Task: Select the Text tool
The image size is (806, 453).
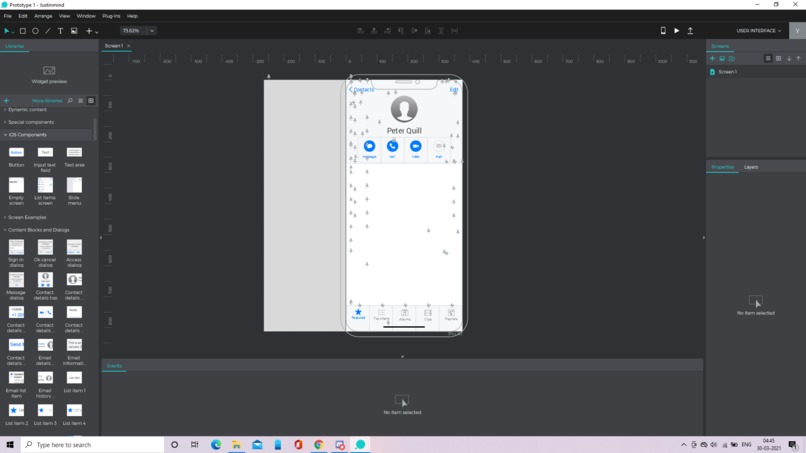Action: [60, 31]
